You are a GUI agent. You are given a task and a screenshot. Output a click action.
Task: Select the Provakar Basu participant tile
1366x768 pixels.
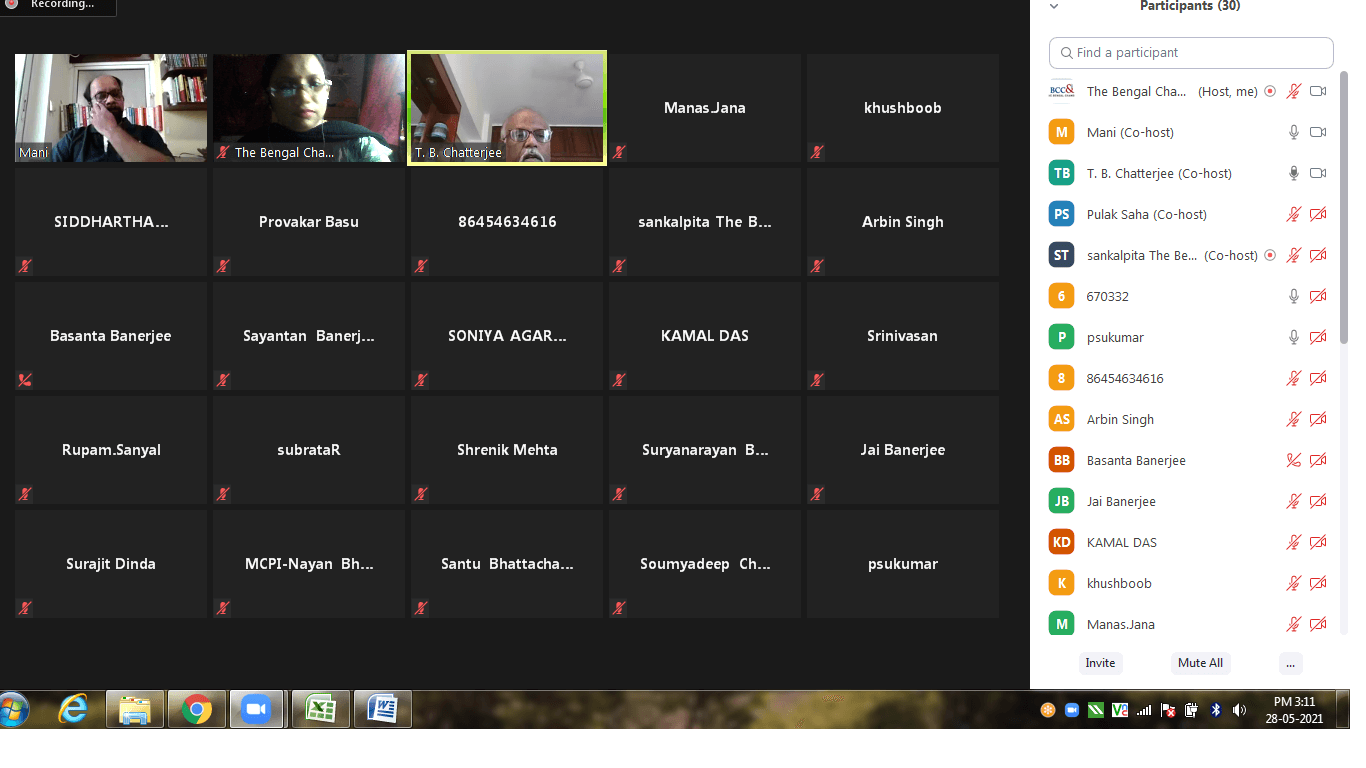coord(309,222)
